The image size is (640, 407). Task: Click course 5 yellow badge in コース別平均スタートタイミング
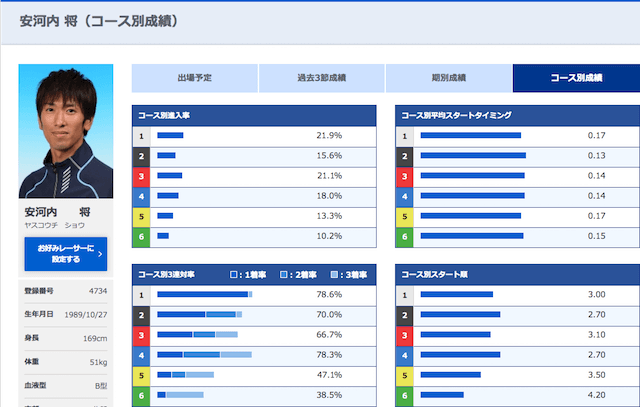[405, 216]
